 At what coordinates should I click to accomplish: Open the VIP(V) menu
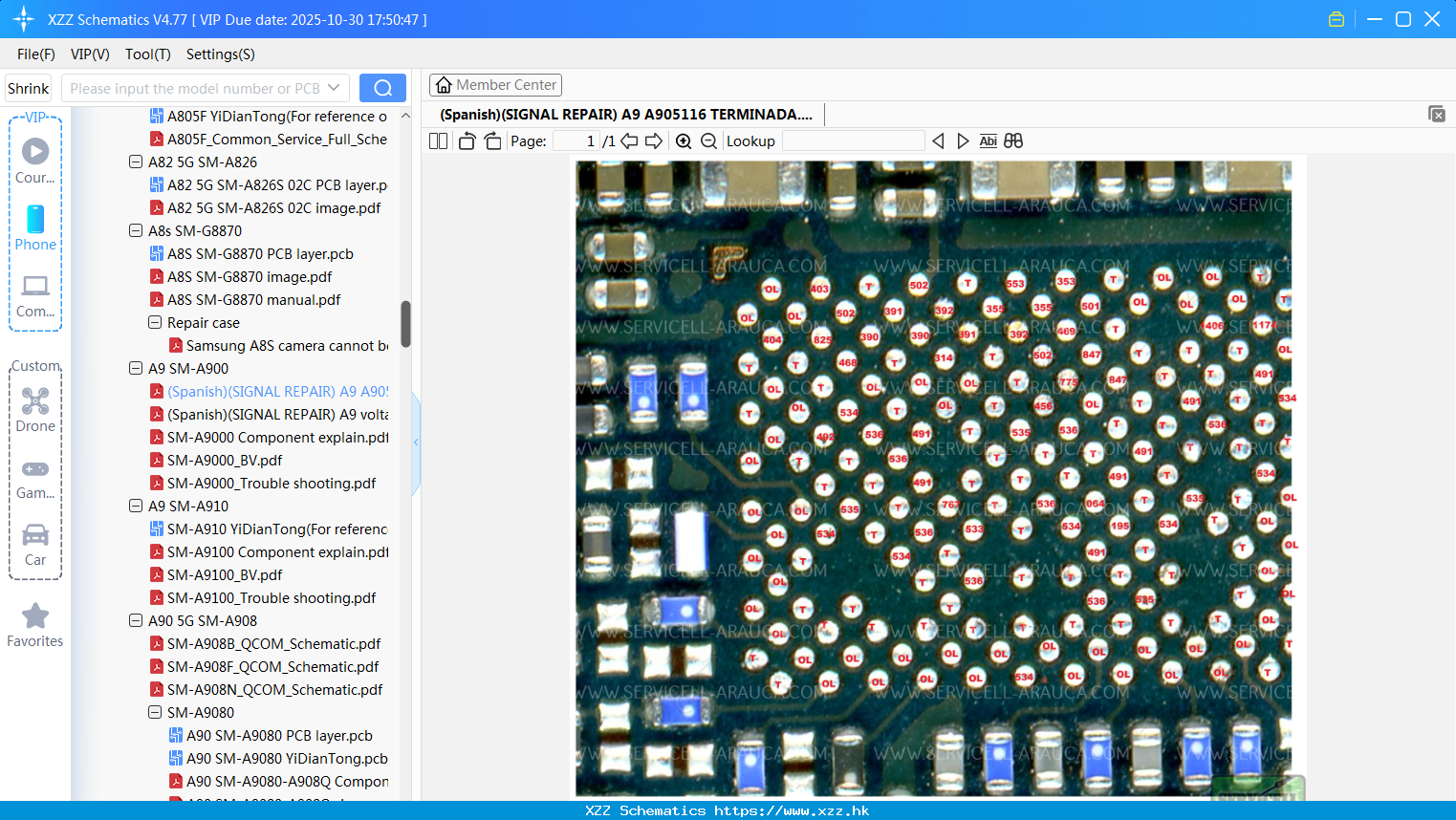(90, 54)
